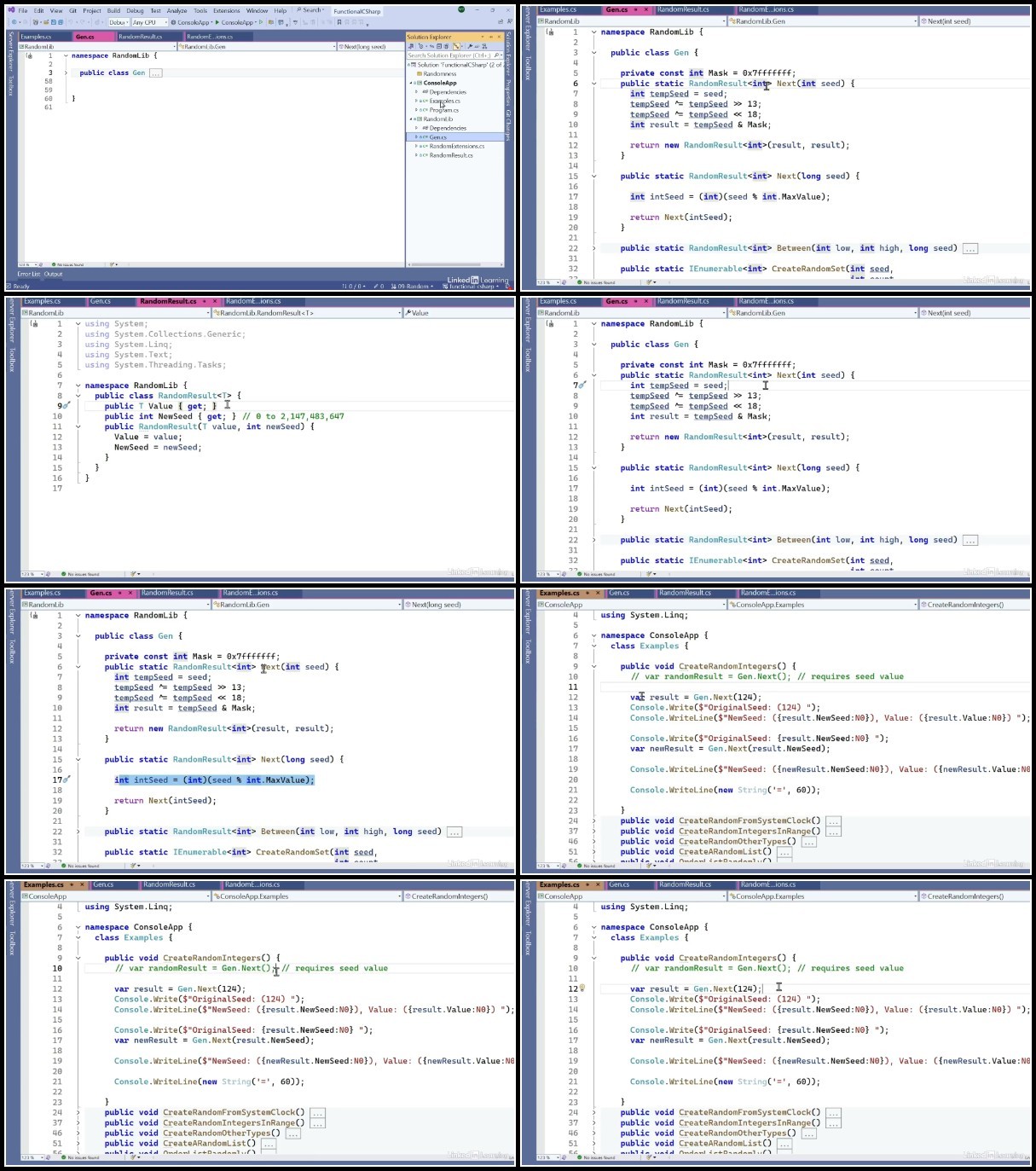This screenshot has height=1171, width=1036.
Task: Switch to the Output tab at bottom
Action: (x=53, y=274)
